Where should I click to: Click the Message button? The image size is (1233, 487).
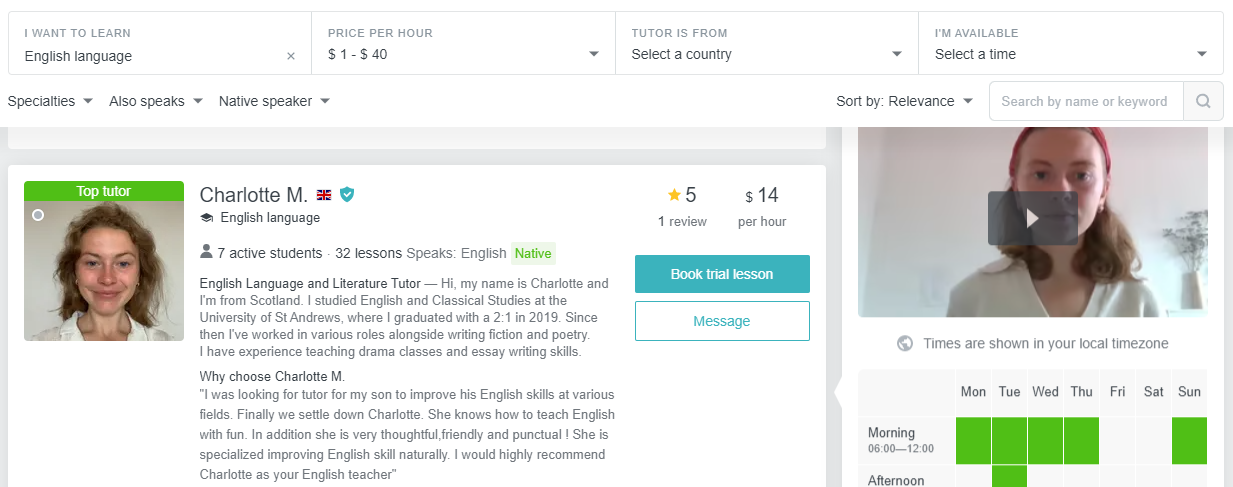722,321
